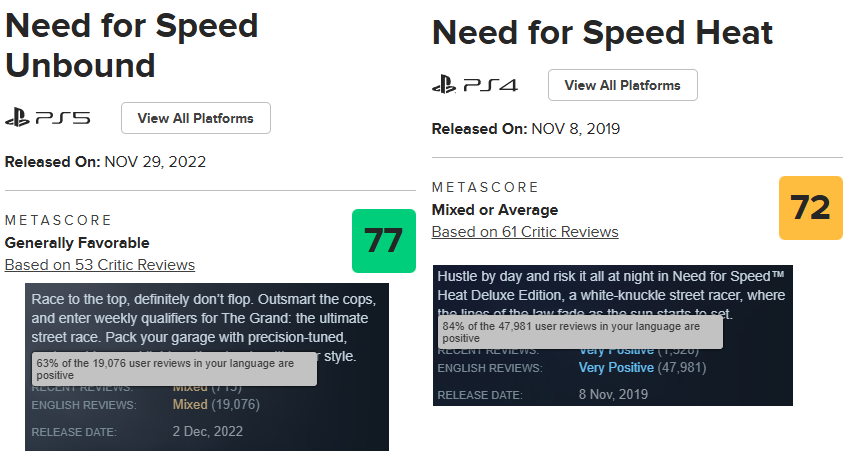This screenshot has width=861, height=475.
Task: Click the yellow 72 Metascore badge
Action: [x=810, y=208]
